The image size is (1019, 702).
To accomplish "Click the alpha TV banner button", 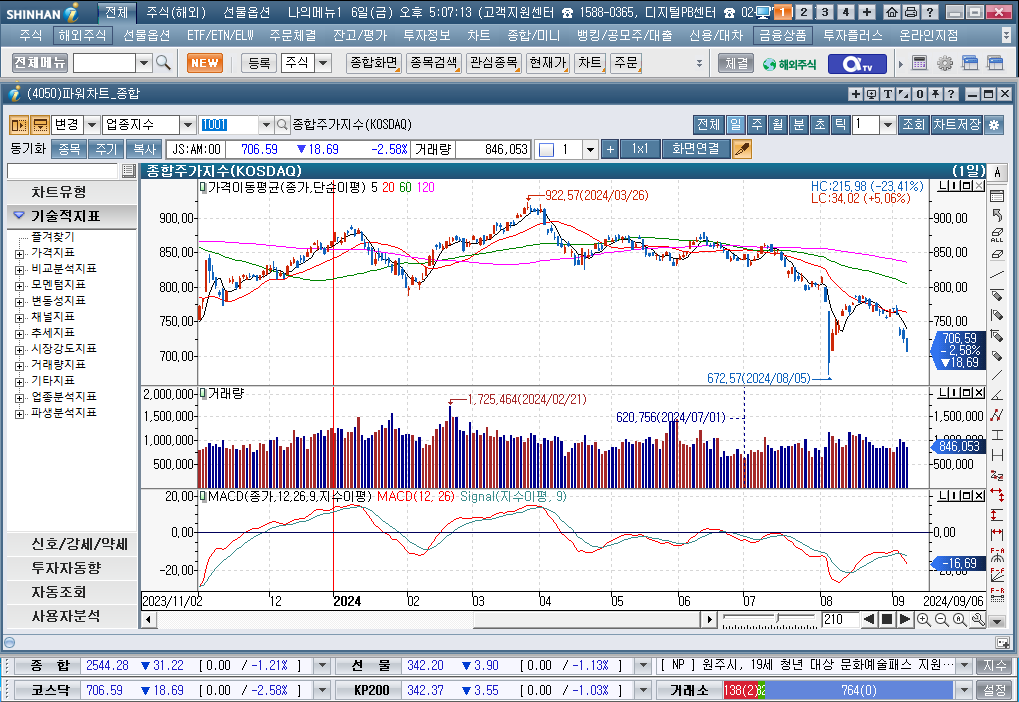I will 857,64.
